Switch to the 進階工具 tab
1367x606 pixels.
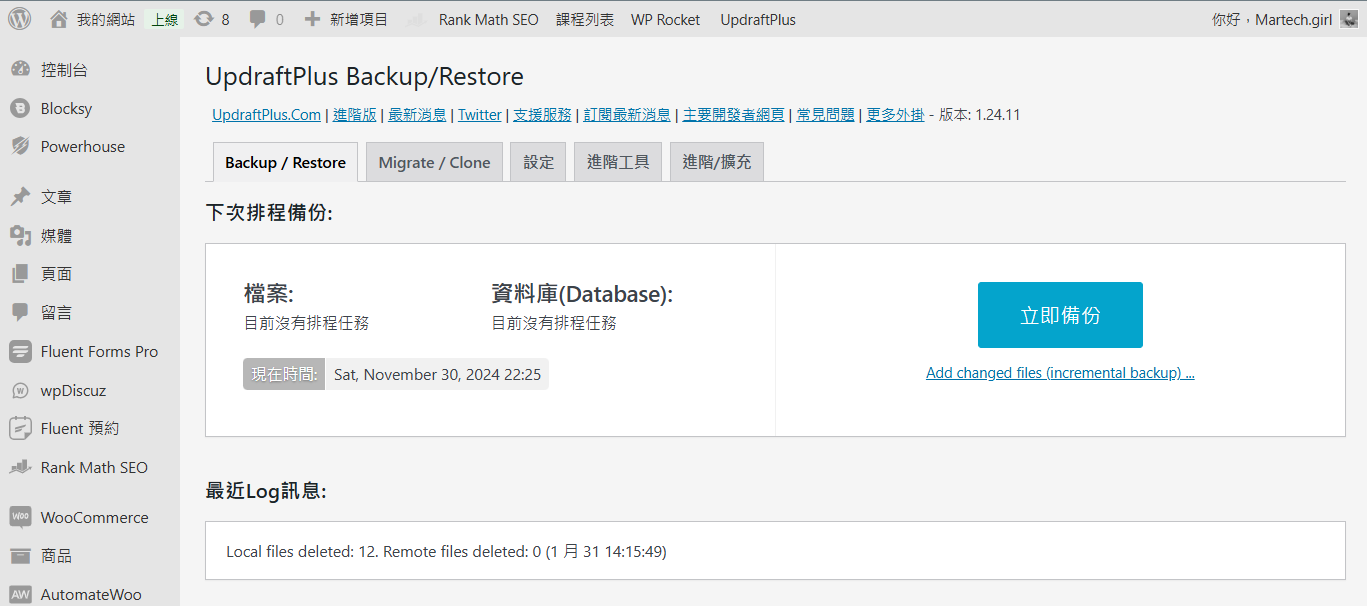pyautogui.click(x=618, y=162)
